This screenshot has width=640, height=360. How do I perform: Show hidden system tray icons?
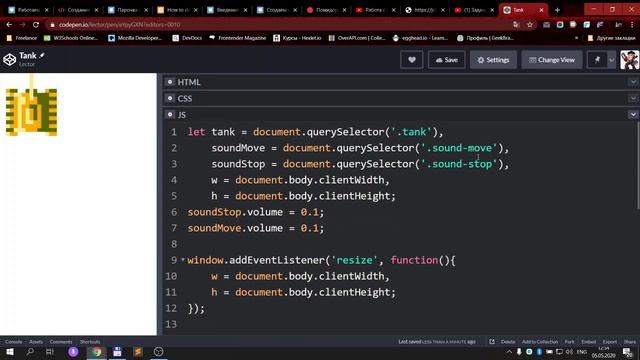pos(509,352)
